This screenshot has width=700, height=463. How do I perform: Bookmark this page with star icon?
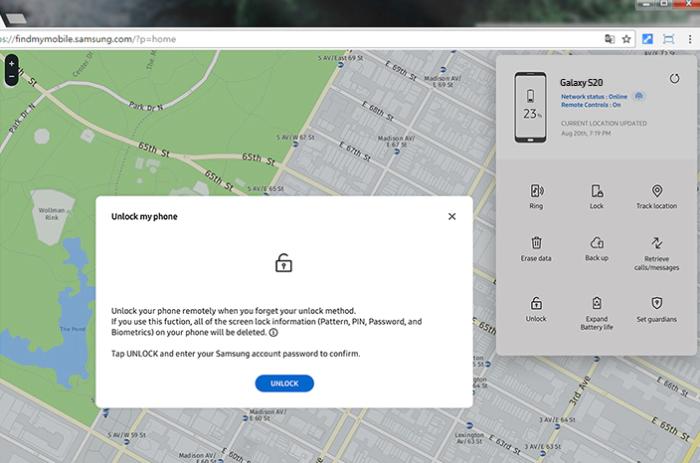pos(626,39)
